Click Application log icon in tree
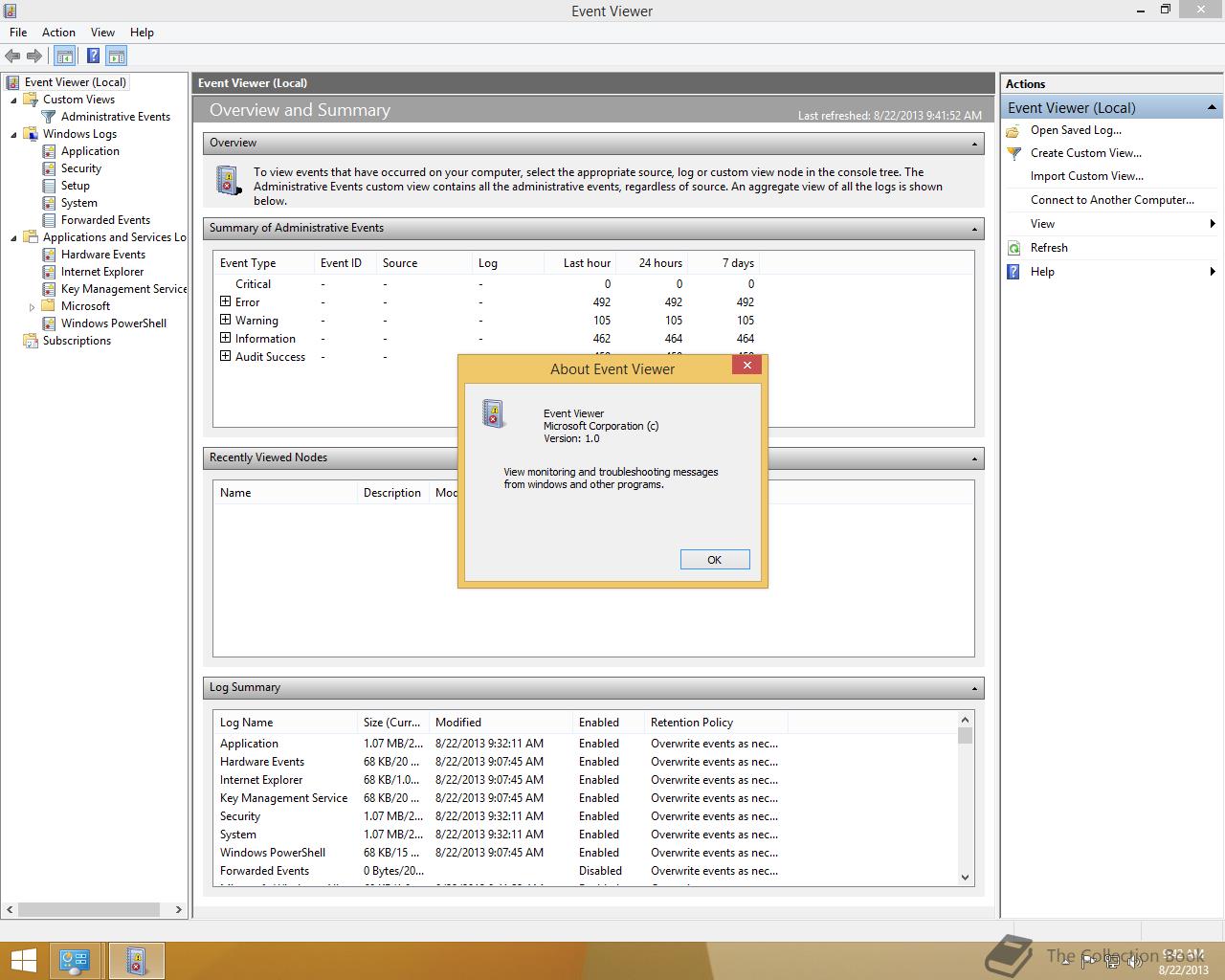The image size is (1225, 980). pos(49,151)
